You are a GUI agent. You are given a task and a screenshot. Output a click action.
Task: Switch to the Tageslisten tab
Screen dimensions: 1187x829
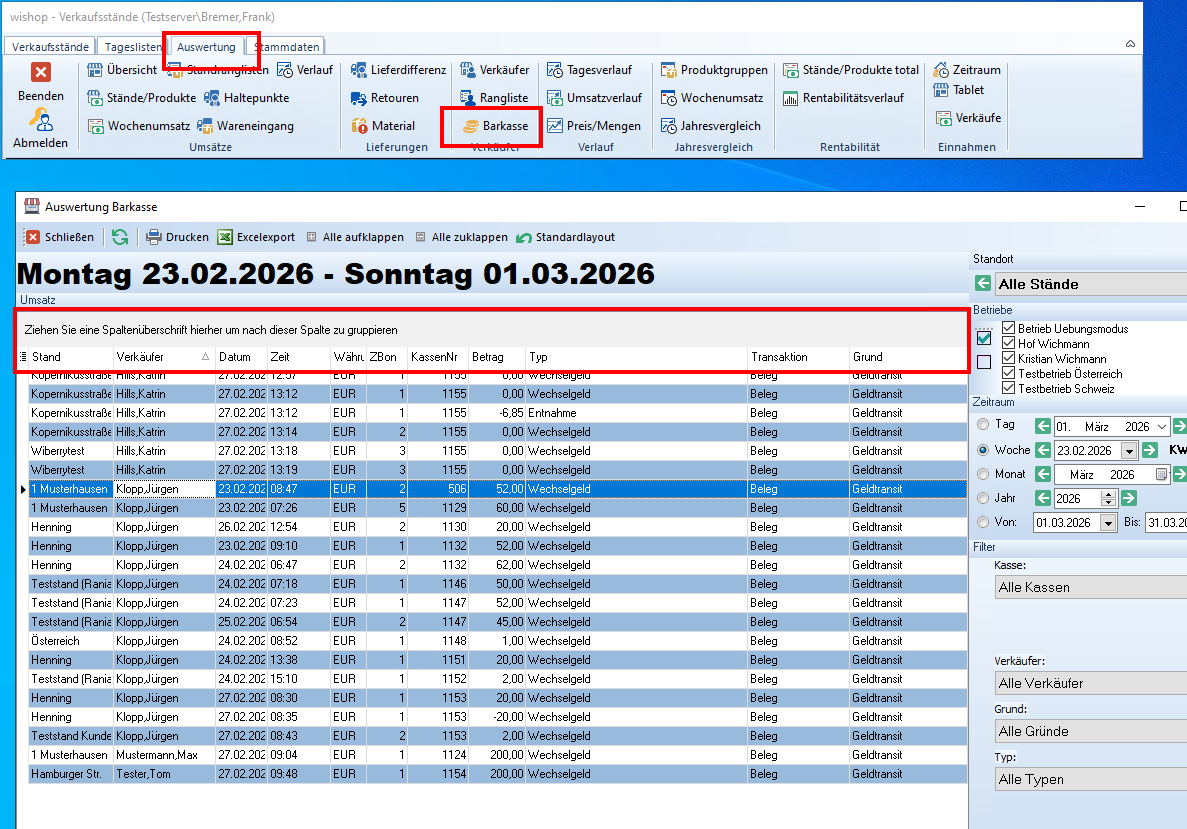click(133, 47)
